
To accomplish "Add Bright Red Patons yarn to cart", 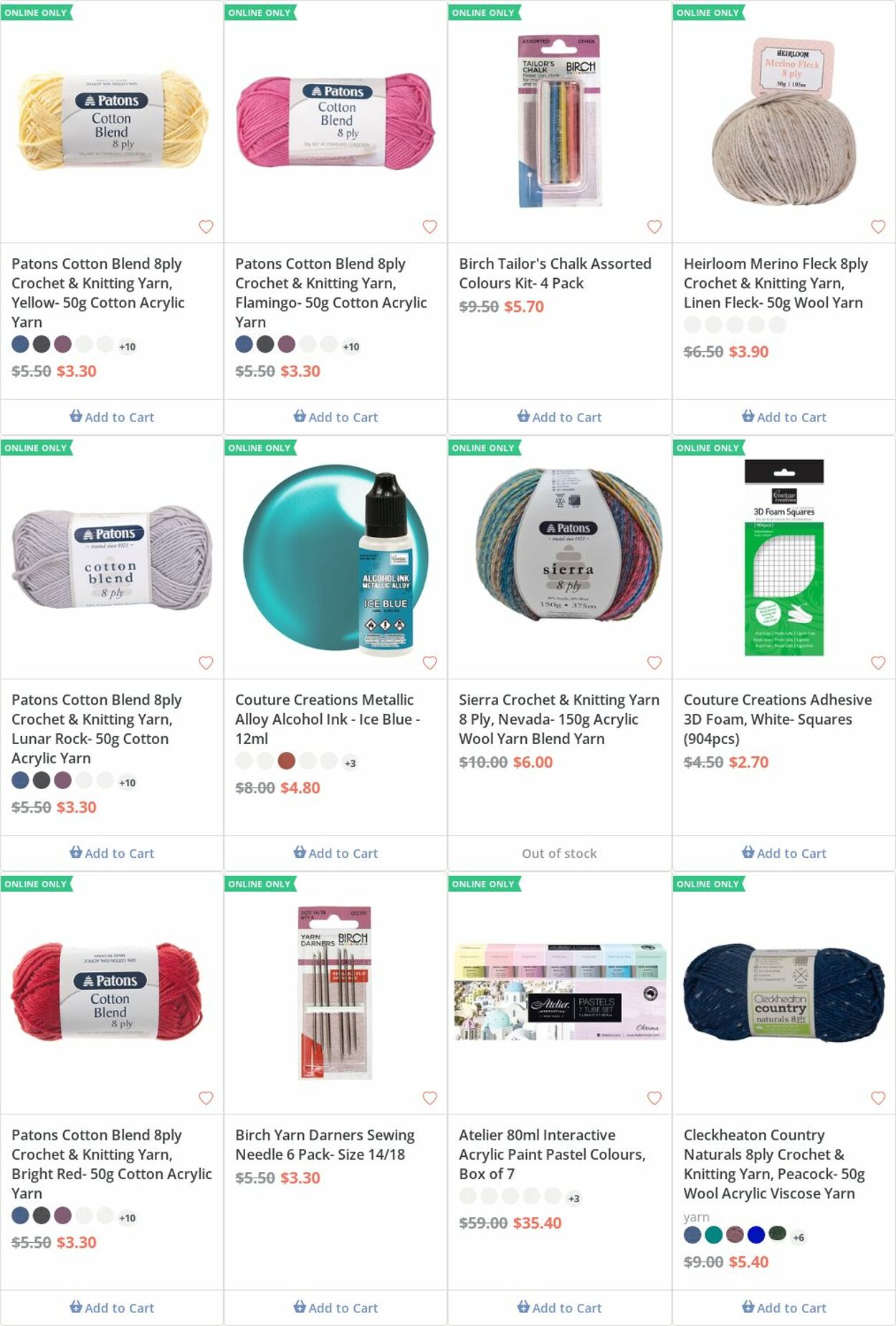I will [x=112, y=1307].
